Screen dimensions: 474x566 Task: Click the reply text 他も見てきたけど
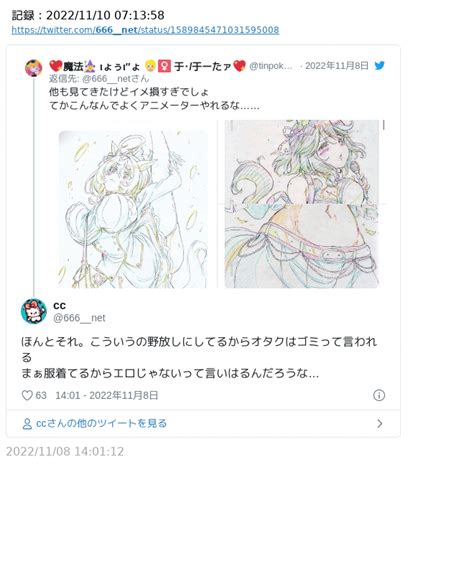pyautogui.click(x=84, y=92)
